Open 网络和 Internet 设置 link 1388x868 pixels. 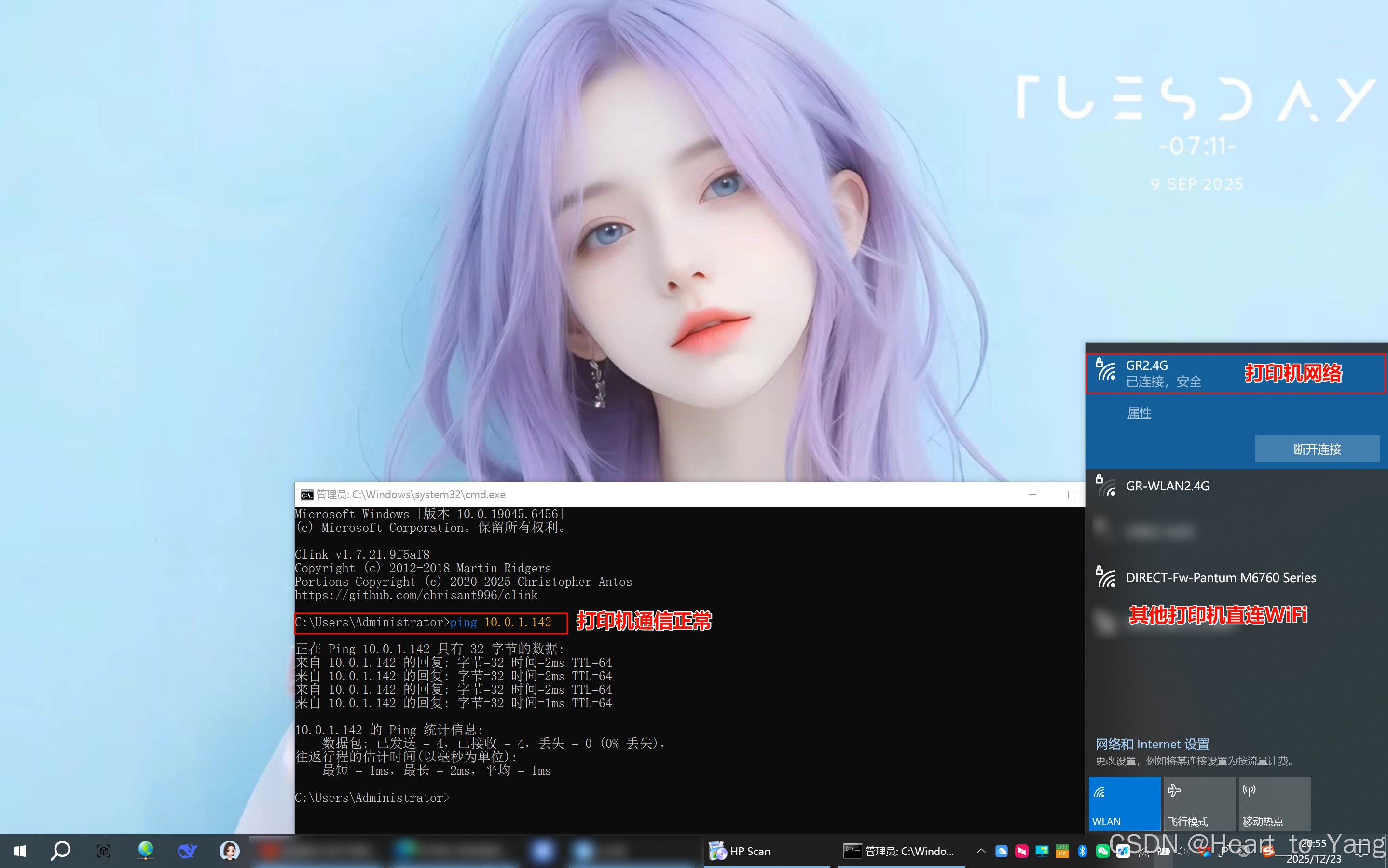tap(1152, 744)
